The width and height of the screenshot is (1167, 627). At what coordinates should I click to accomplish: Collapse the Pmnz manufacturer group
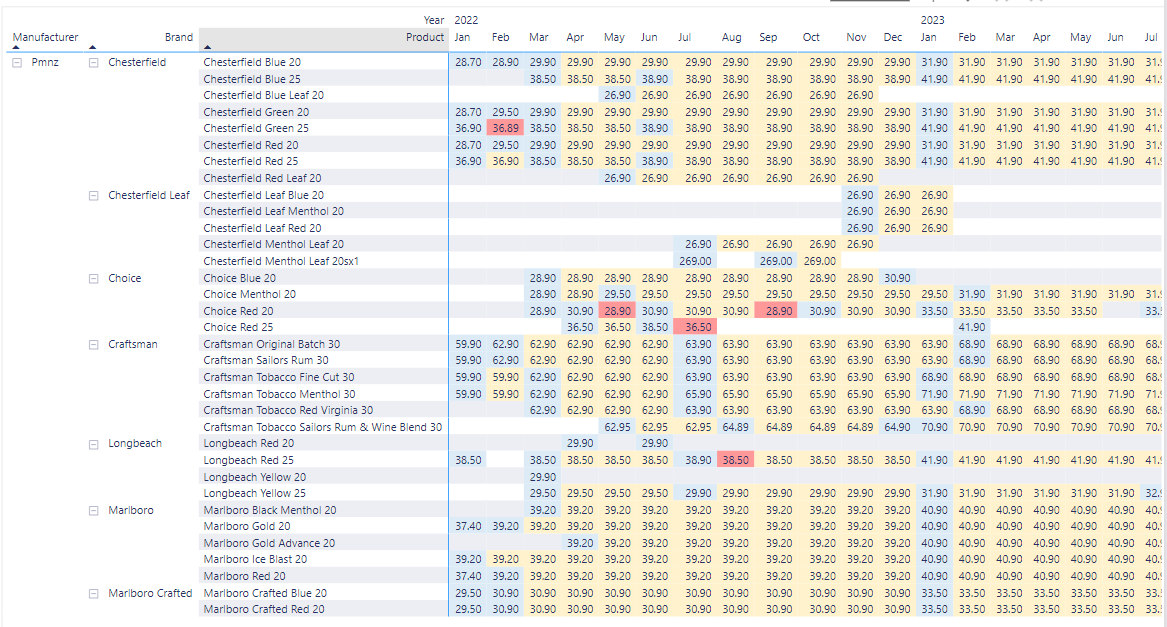pos(17,63)
